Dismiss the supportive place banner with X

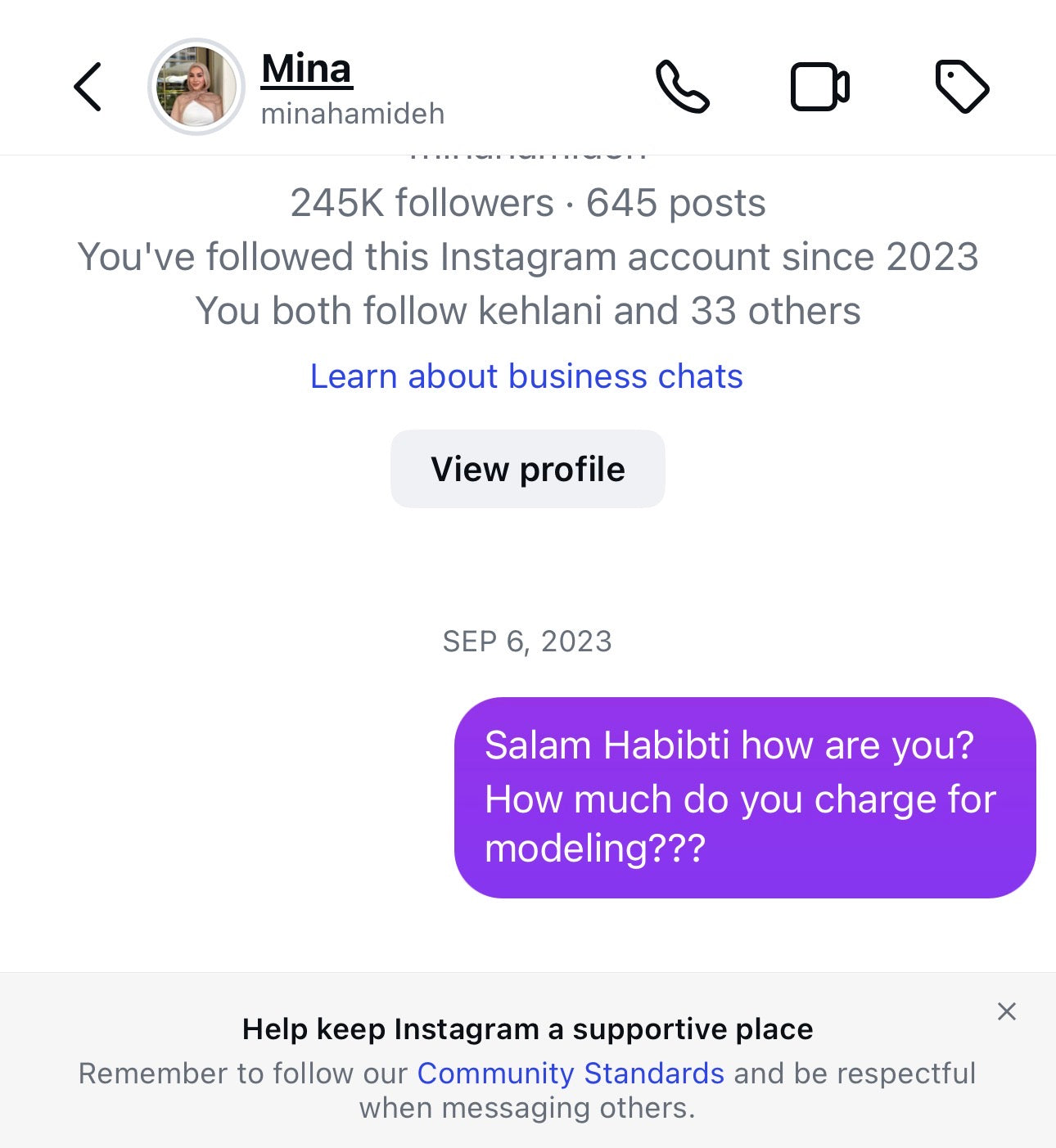1007,1012
